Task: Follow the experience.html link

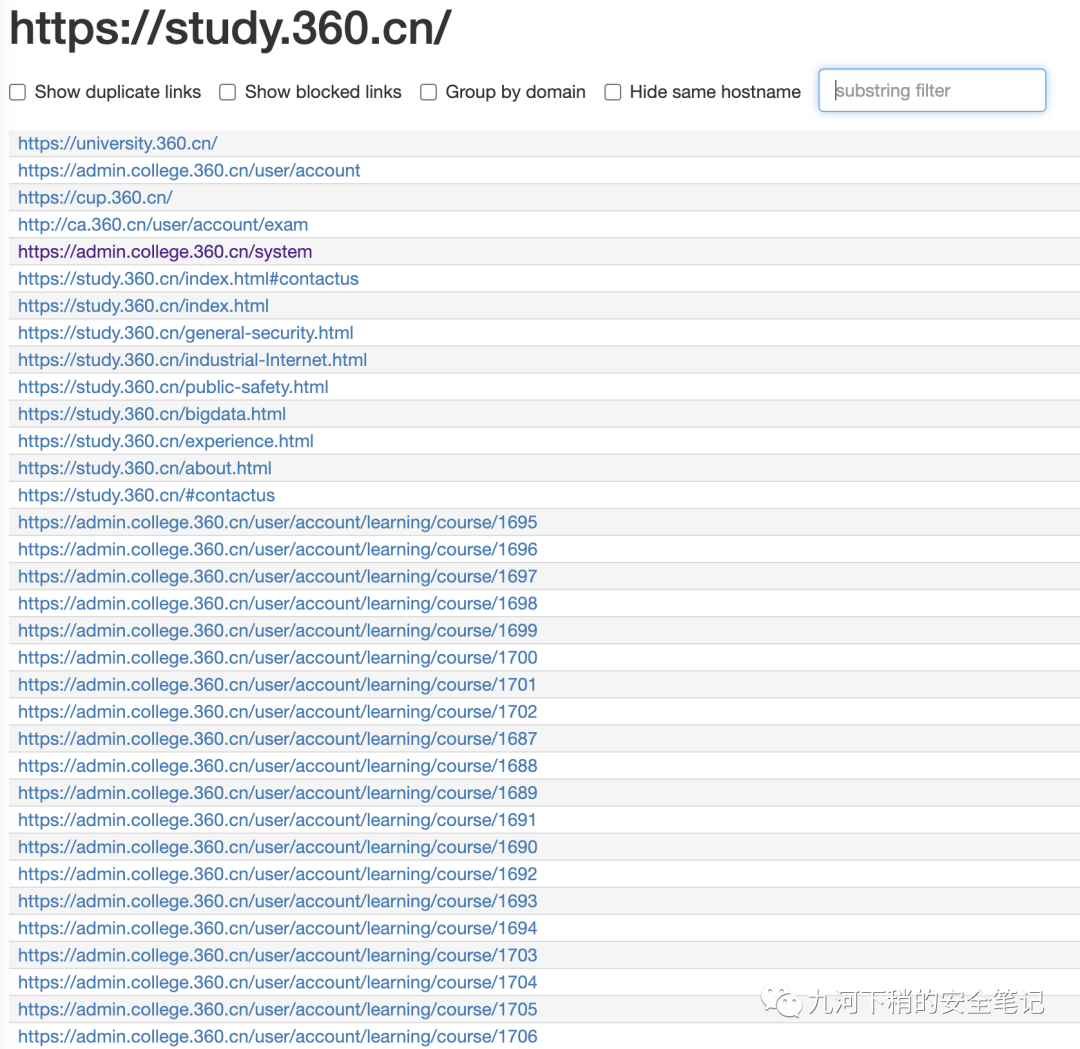Action: coord(165,441)
